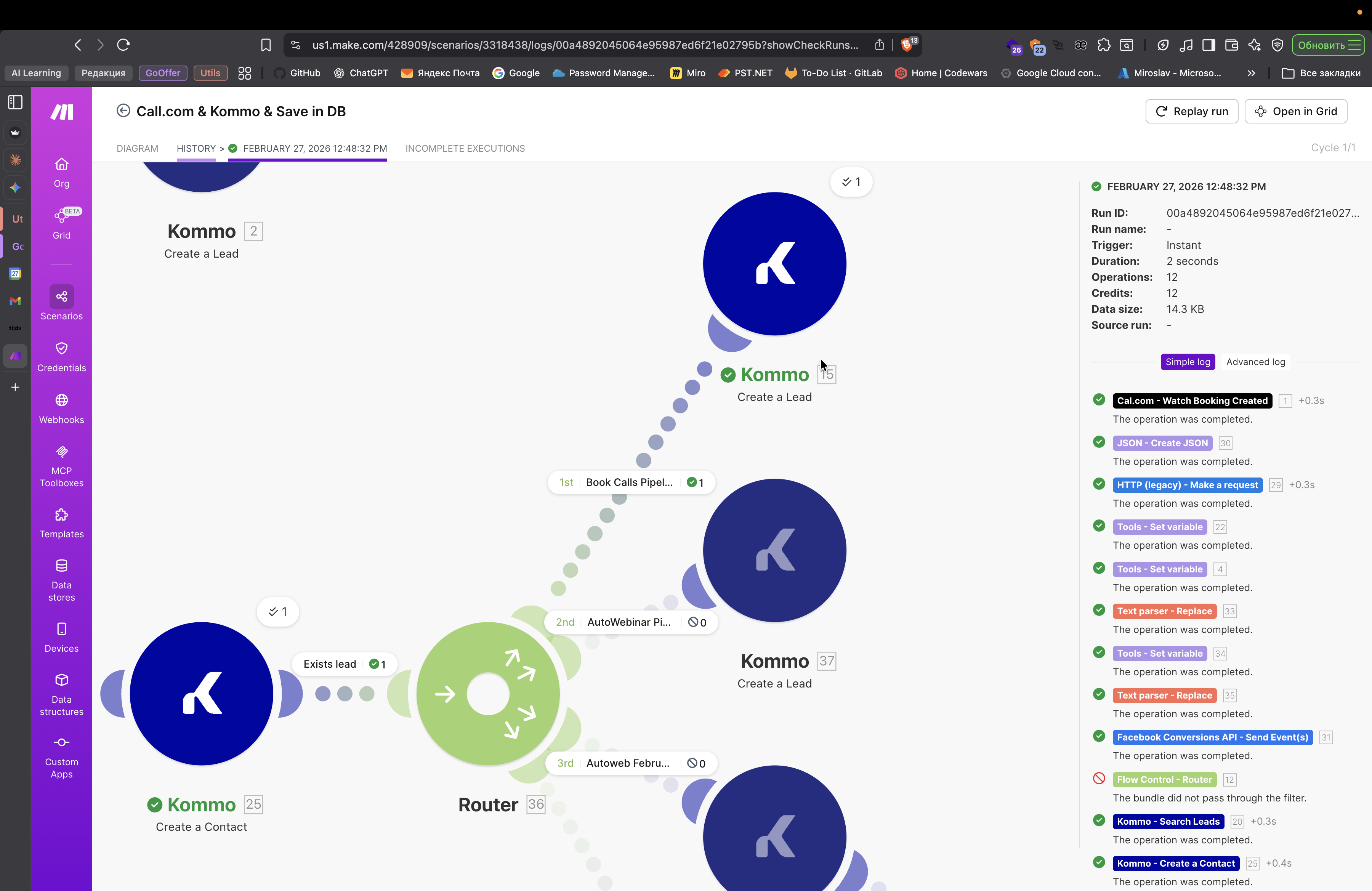1372x891 pixels.
Task: Click the Router module circle
Action: (487, 693)
